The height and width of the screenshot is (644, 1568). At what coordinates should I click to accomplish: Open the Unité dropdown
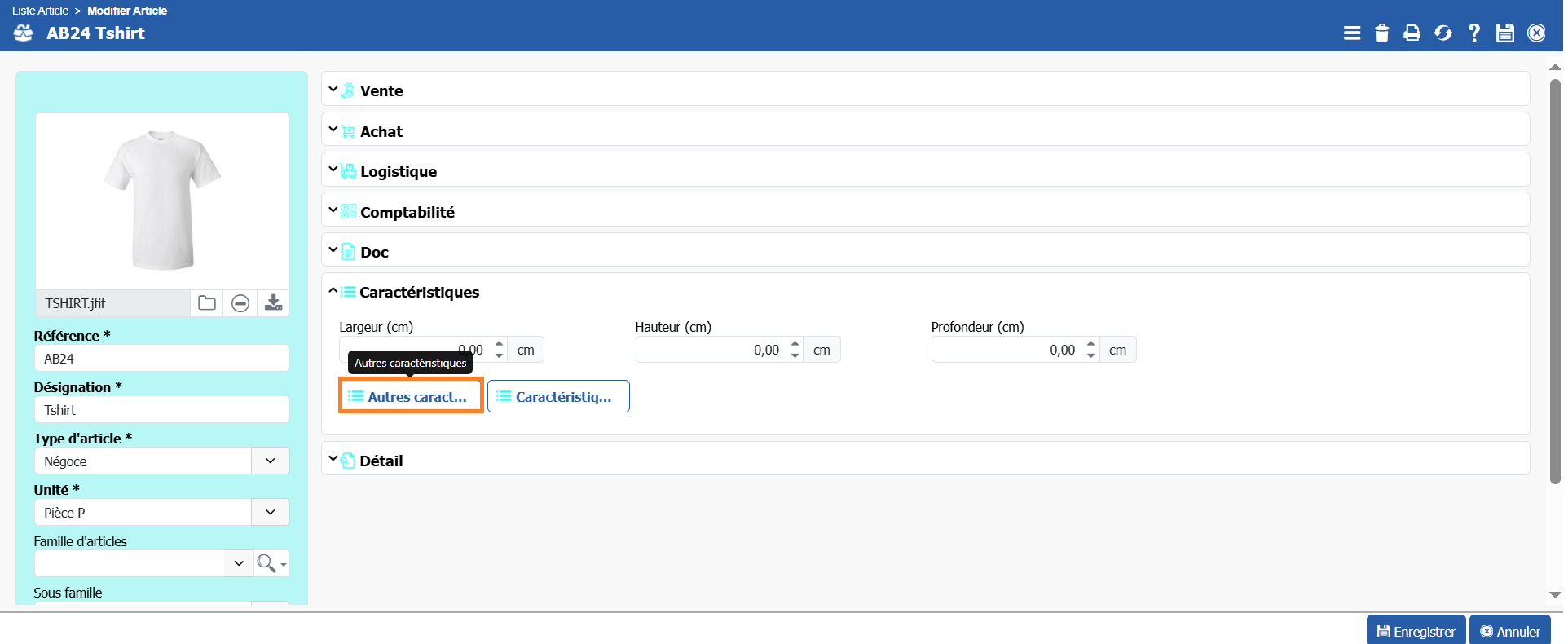point(270,512)
